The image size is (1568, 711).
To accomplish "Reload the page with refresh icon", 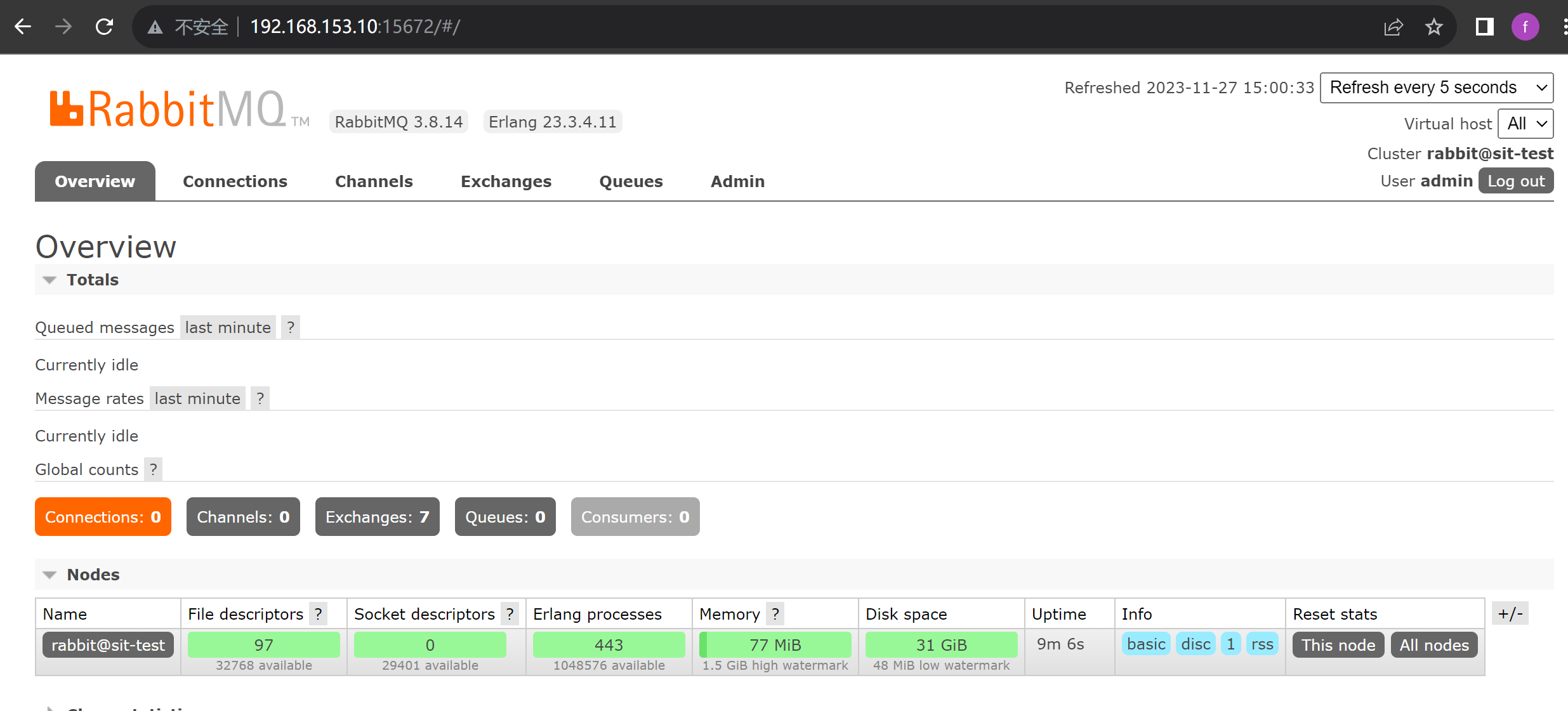I will pos(104,27).
